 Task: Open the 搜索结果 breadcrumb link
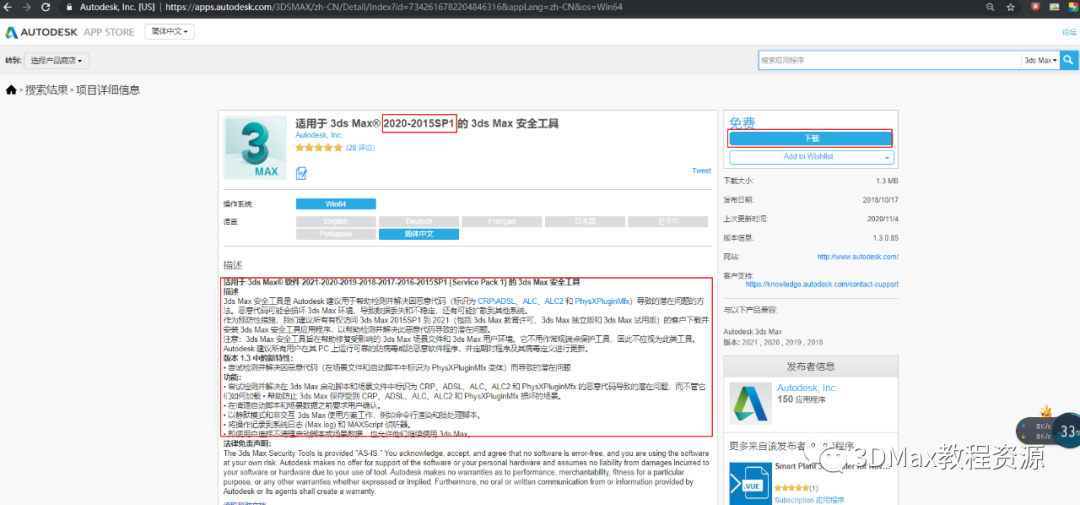(47, 90)
